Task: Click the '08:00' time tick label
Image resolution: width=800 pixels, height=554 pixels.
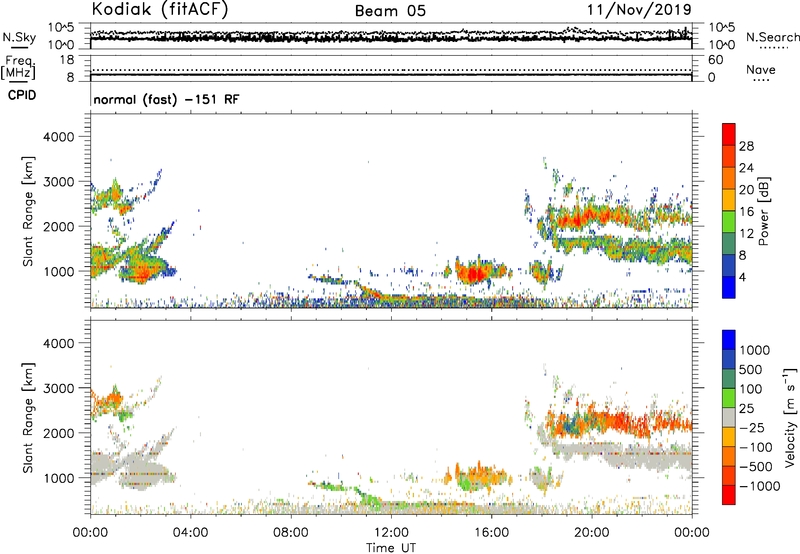Action: (291, 533)
